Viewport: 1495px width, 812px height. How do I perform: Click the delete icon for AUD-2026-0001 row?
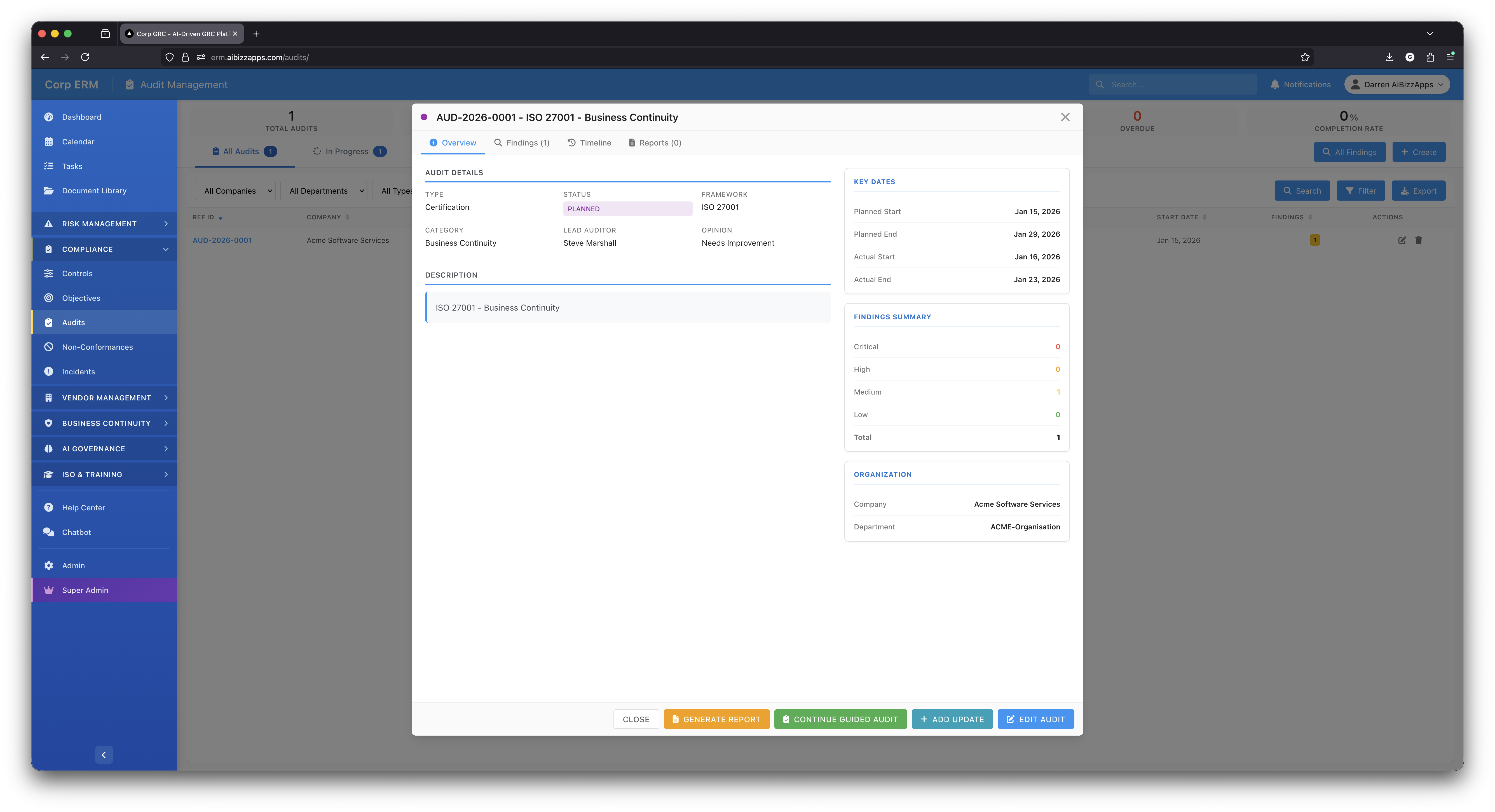pyautogui.click(x=1418, y=240)
